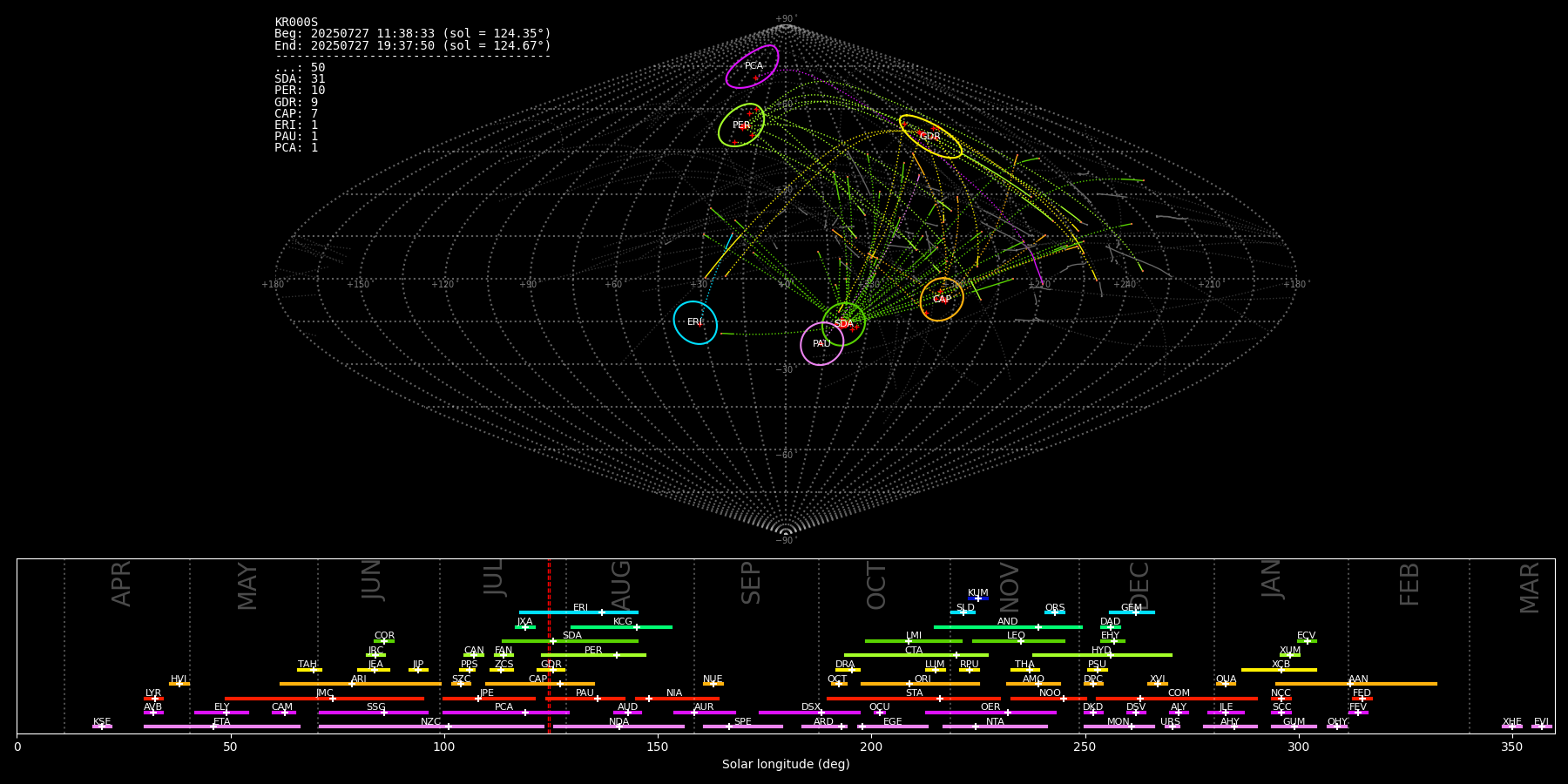The image size is (1568, 784).
Task: Click the XCB shower bar
Action: (x=1279, y=669)
